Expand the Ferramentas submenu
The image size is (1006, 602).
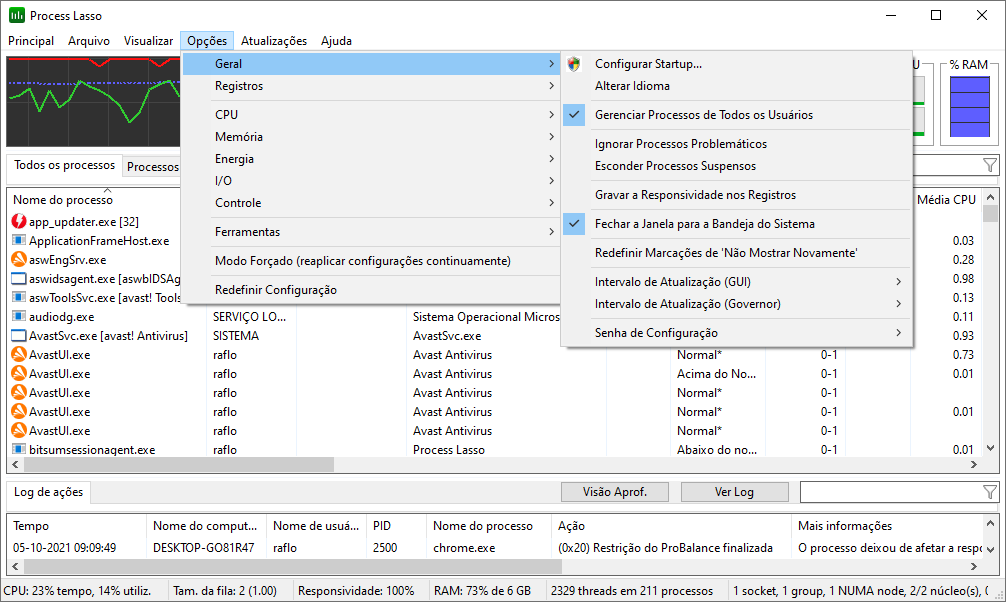[371, 232]
